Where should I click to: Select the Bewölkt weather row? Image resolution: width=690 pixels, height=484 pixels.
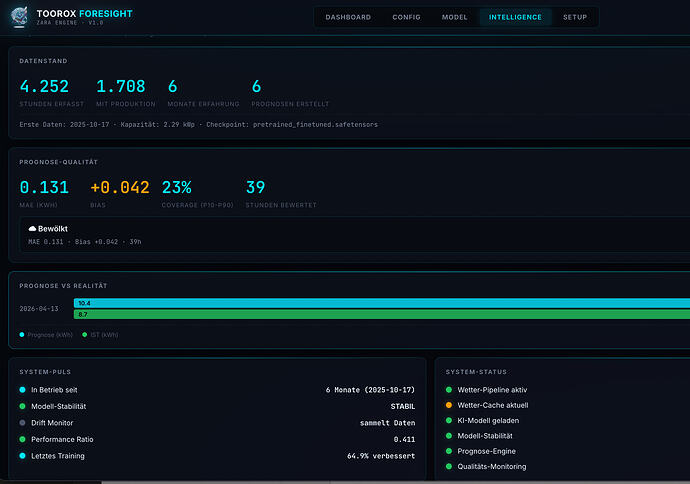pos(354,235)
